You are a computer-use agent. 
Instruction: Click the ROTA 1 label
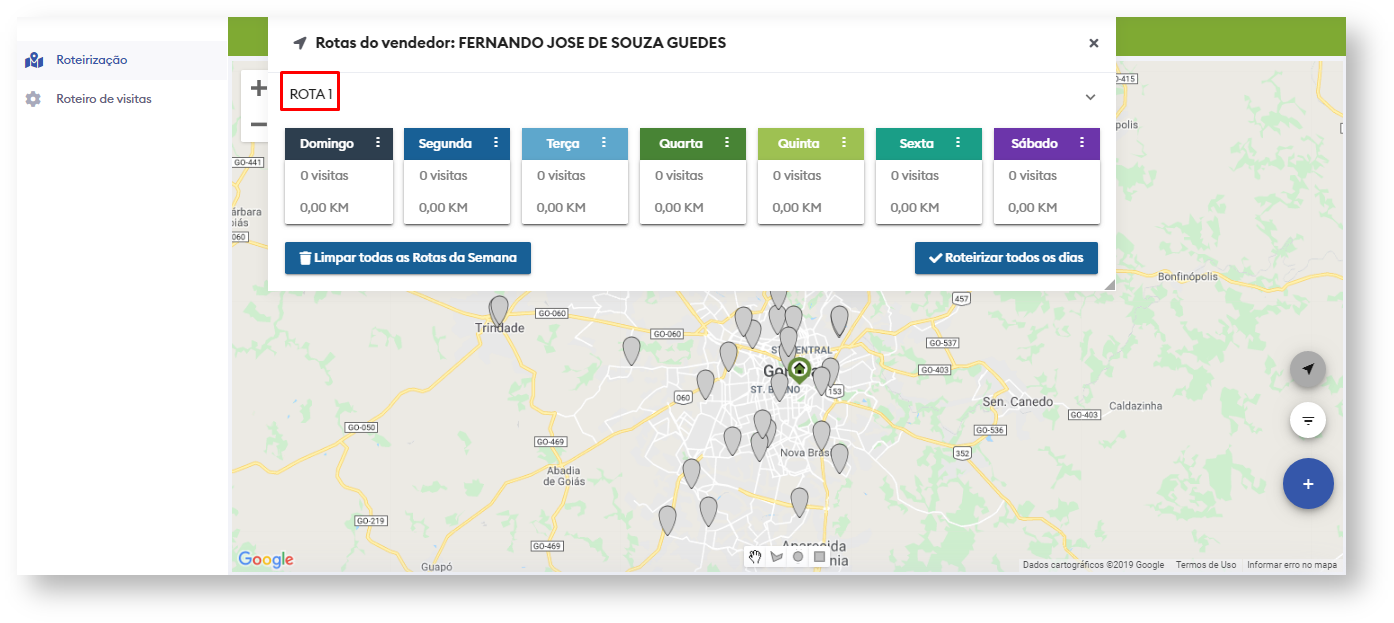tap(311, 94)
